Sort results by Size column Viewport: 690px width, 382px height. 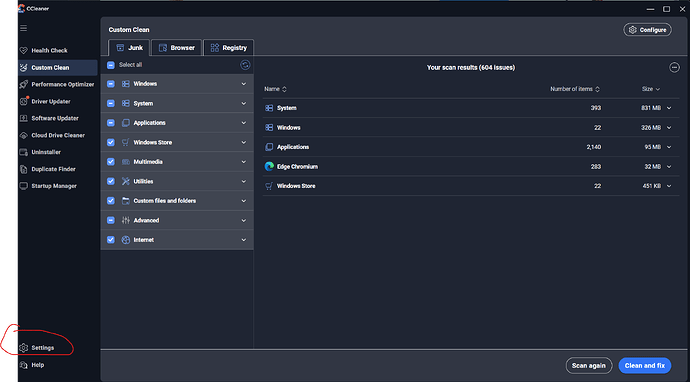(x=651, y=89)
